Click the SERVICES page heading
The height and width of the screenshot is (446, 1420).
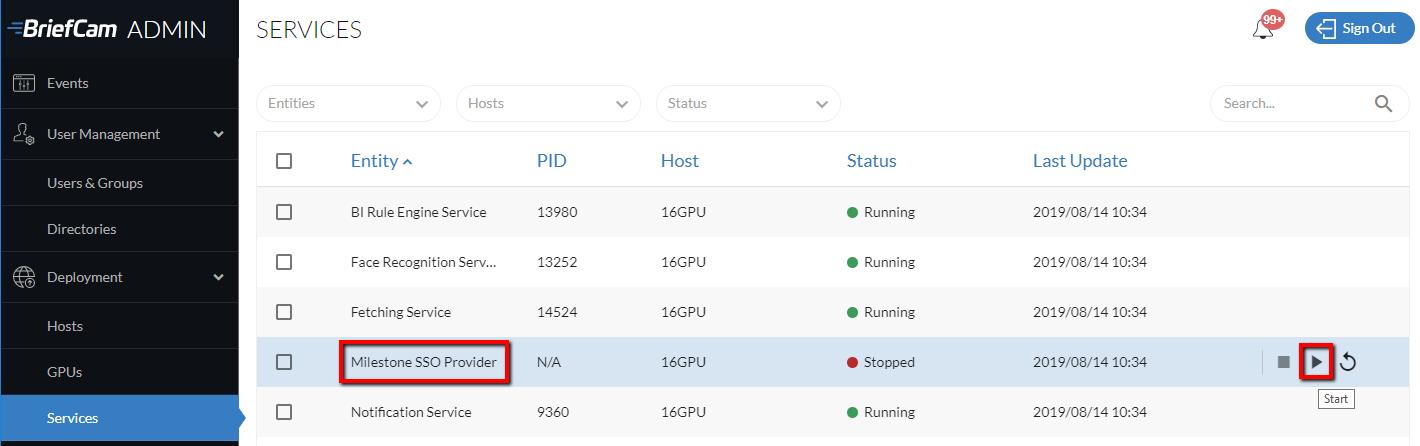click(x=309, y=30)
